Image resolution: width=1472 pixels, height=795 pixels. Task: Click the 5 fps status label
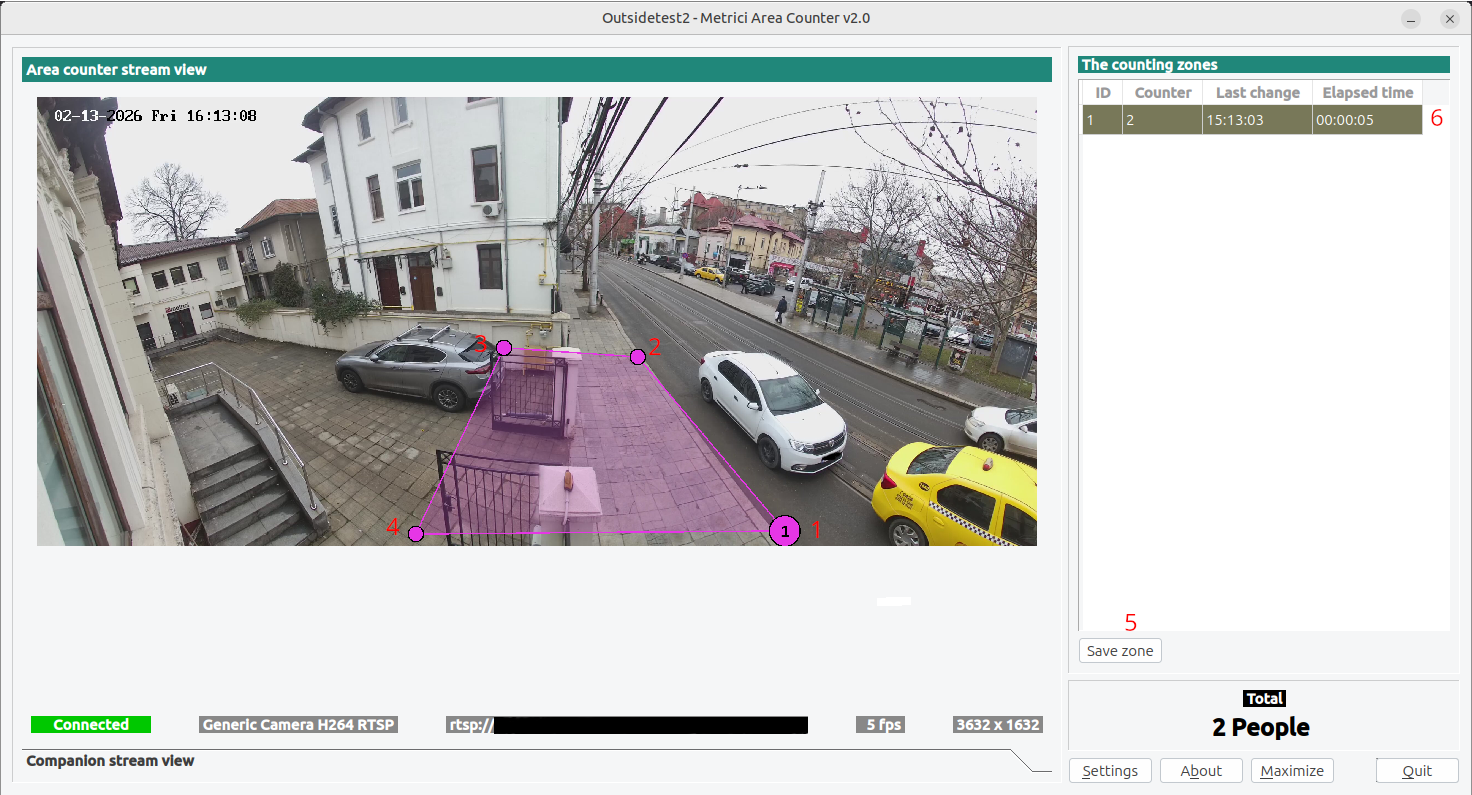881,725
